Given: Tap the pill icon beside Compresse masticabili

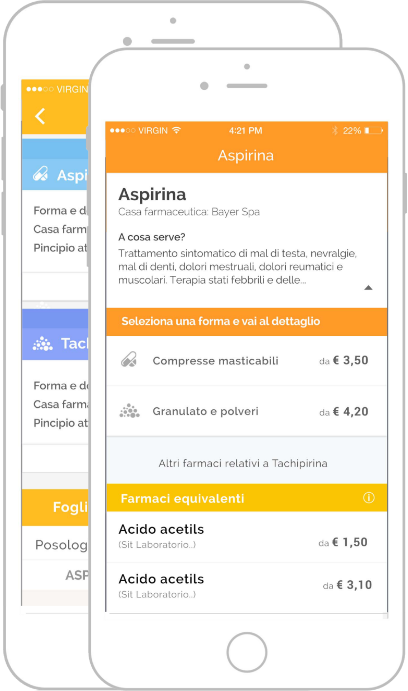Looking at the screenshot, I should [x=129, y=360].
